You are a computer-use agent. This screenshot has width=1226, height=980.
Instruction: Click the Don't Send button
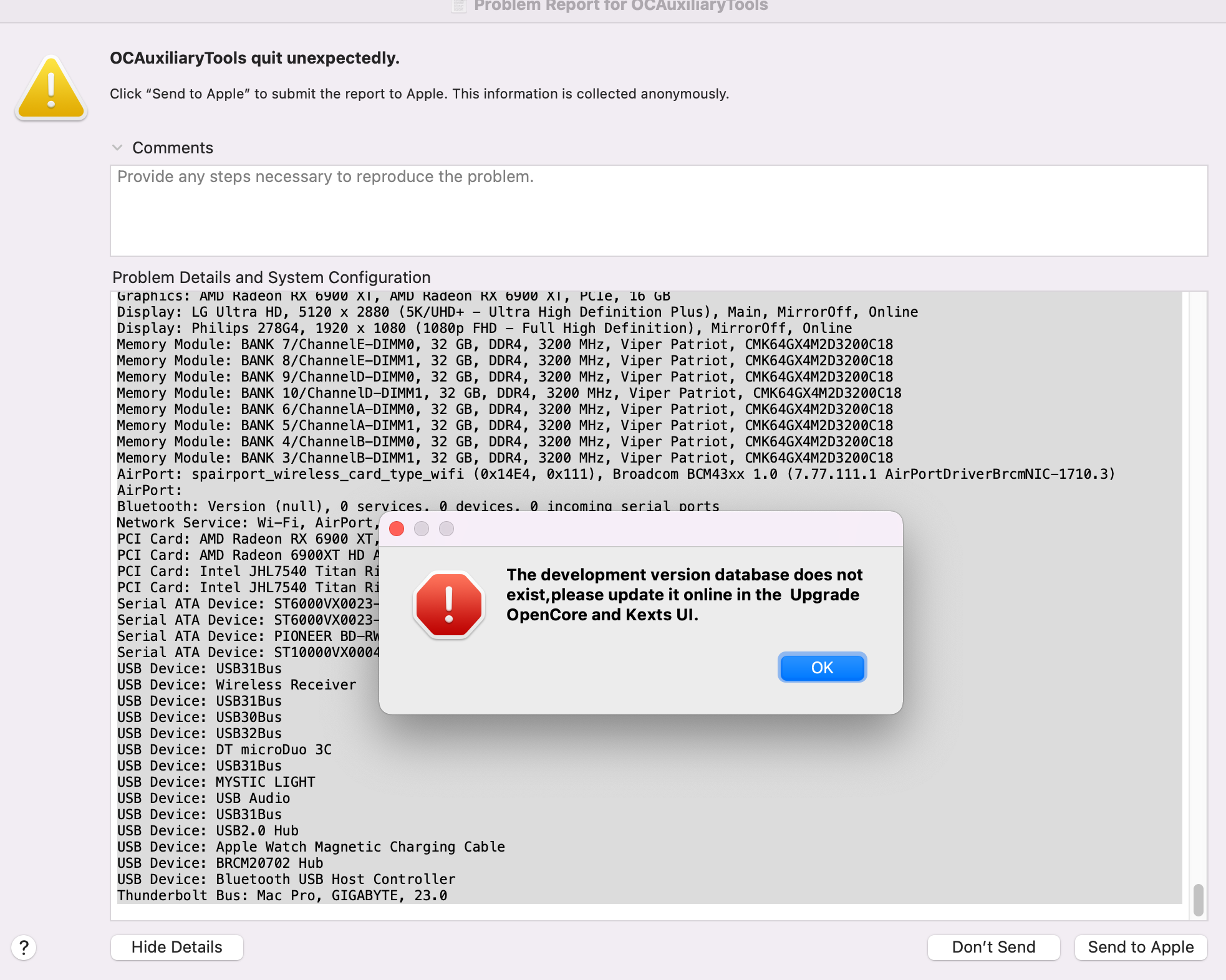993,947
